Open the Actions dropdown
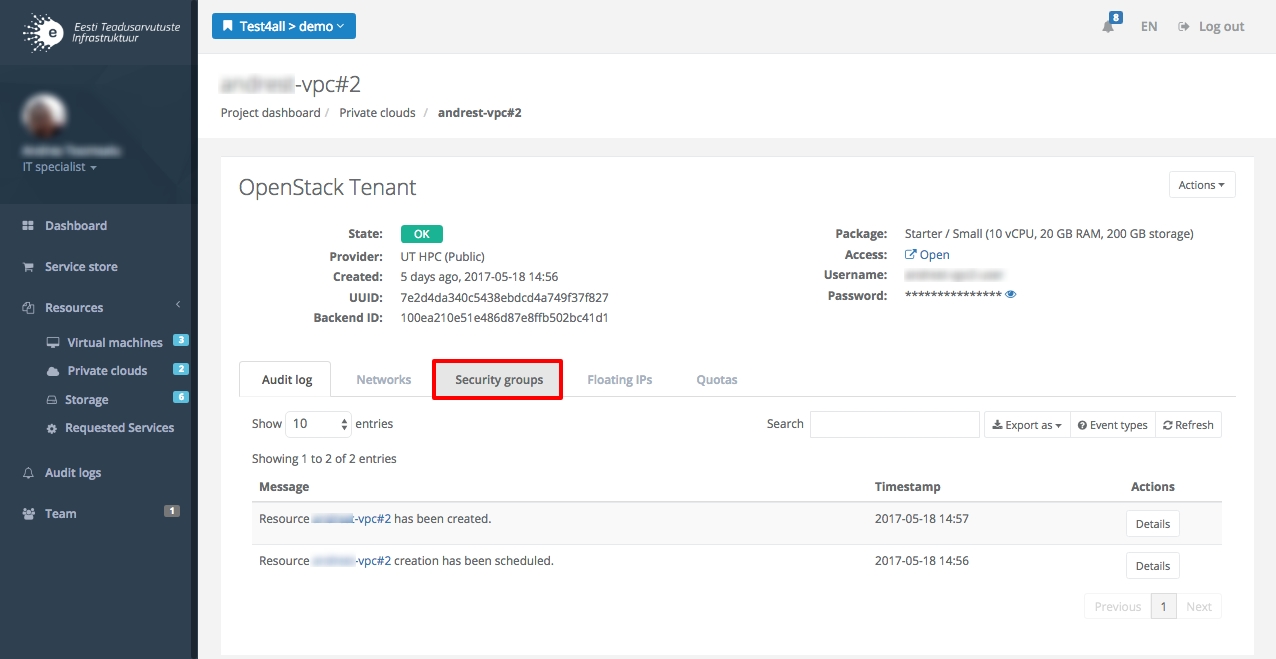Viewport: 1276px width, 659px height. 1202,185
